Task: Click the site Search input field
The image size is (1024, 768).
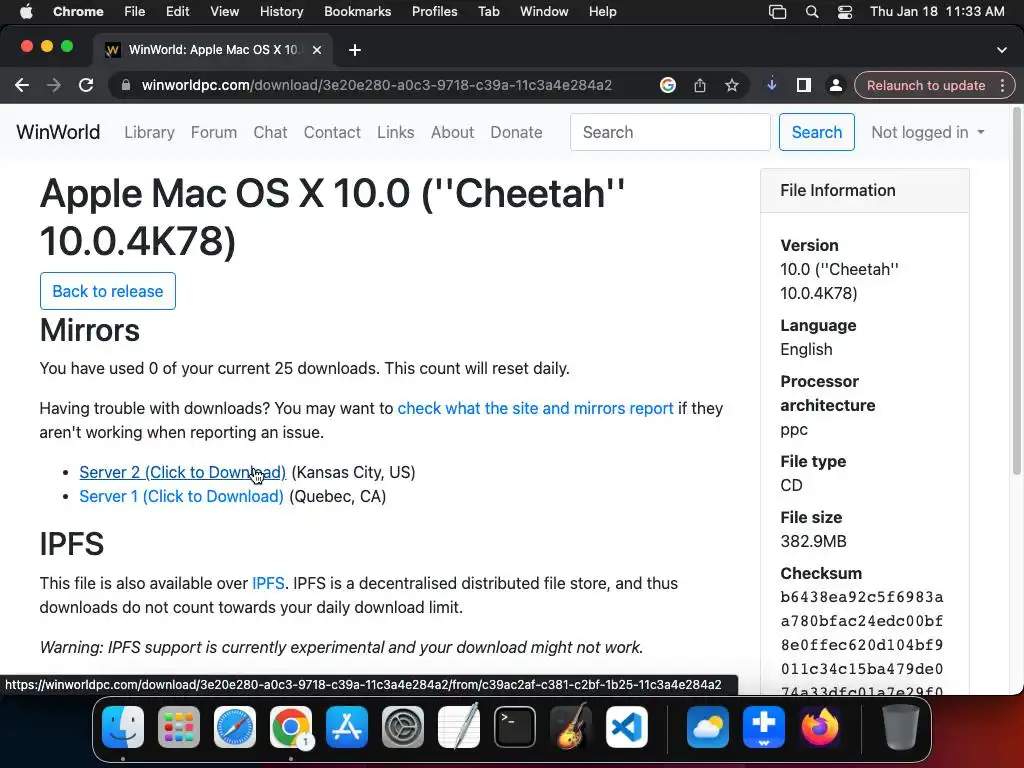Action: pos(670,132)
